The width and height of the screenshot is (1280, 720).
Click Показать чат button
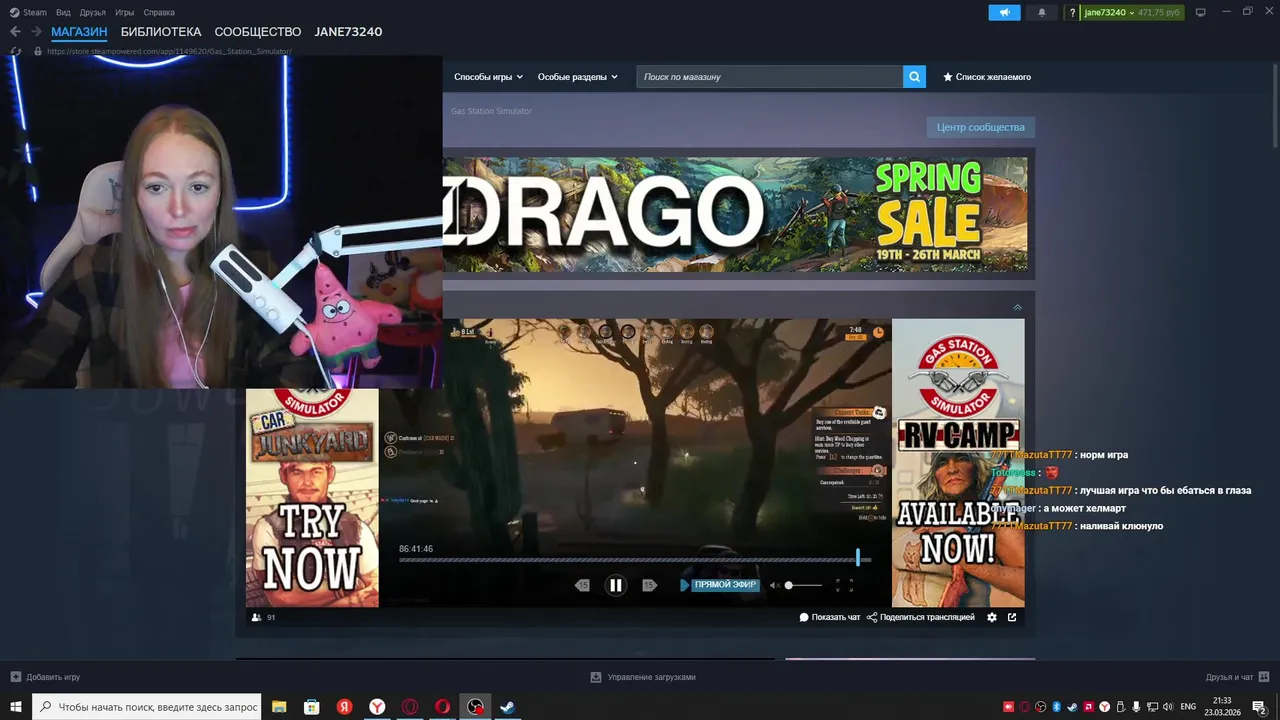(830, 617)
